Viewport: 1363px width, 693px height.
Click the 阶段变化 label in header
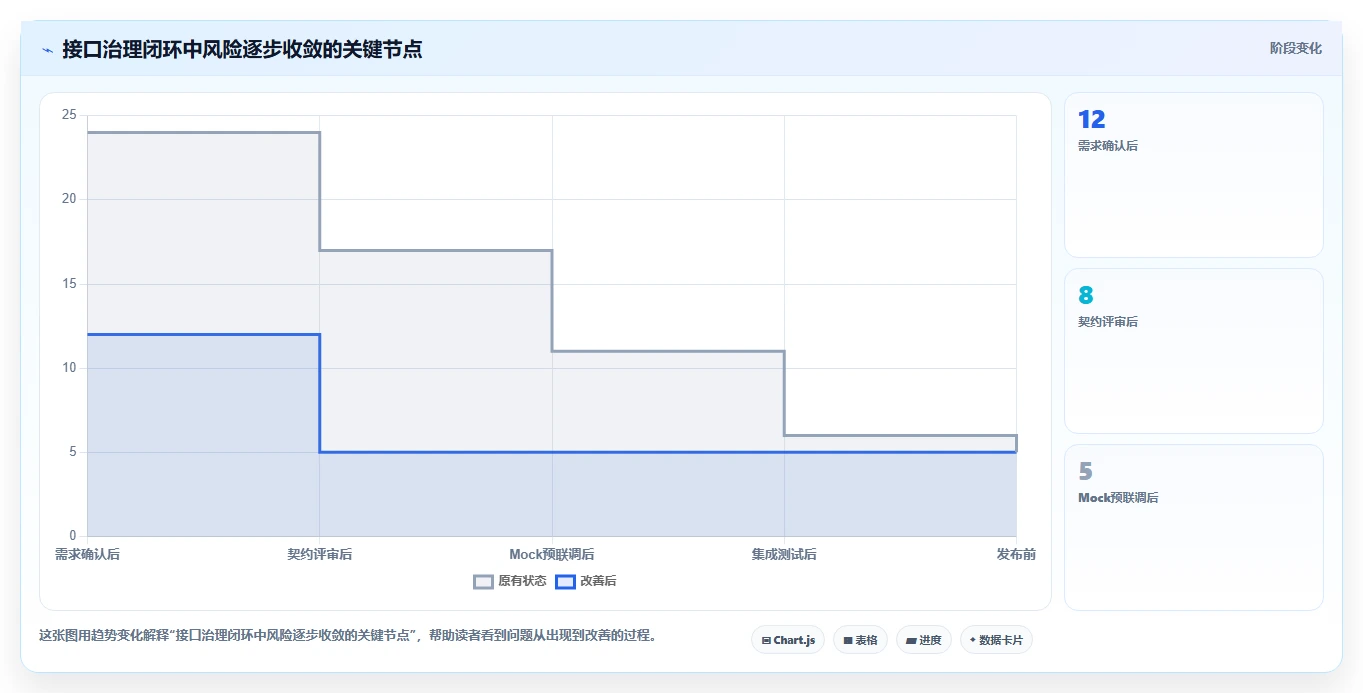1296,48
